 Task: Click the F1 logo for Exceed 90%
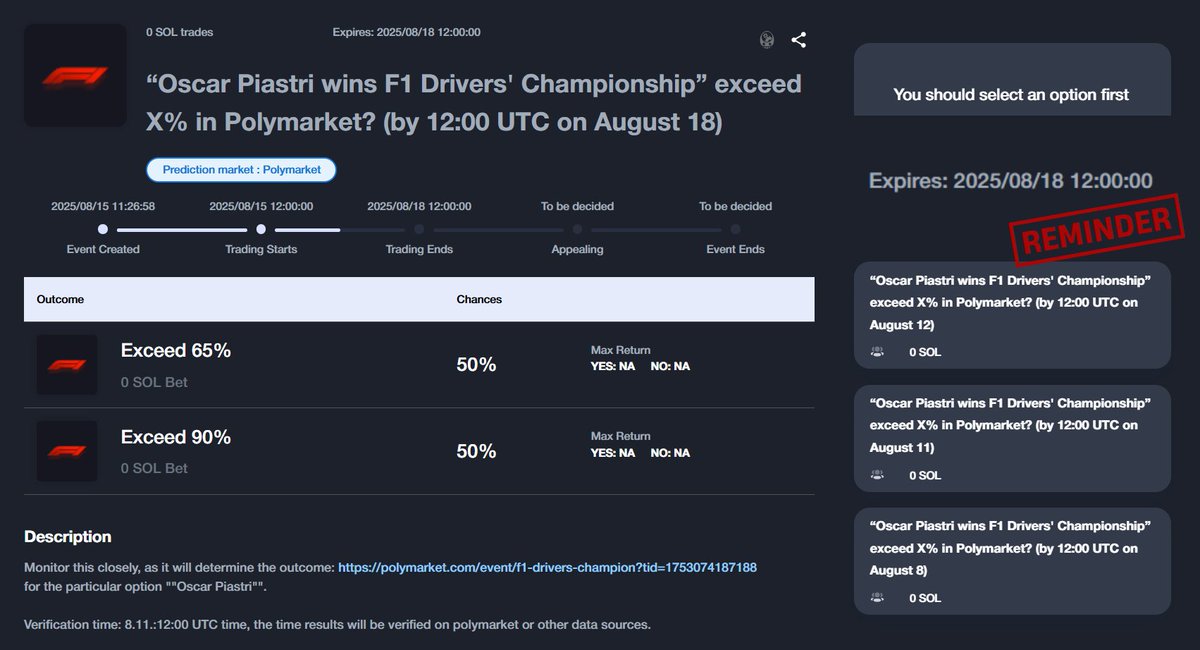click(x=67, y=451)
